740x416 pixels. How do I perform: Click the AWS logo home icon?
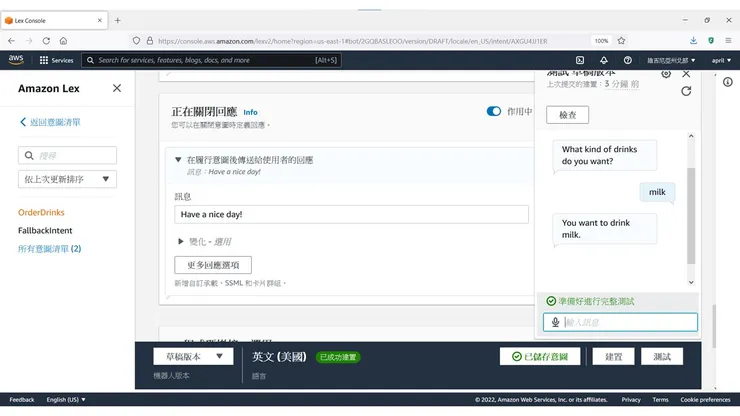coord(16,59)
